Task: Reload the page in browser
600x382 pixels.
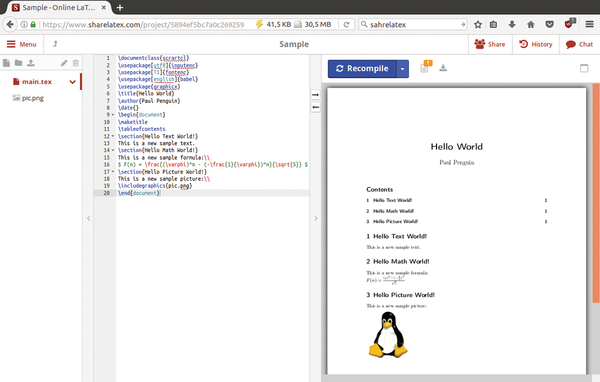Action: pos(346,24)
